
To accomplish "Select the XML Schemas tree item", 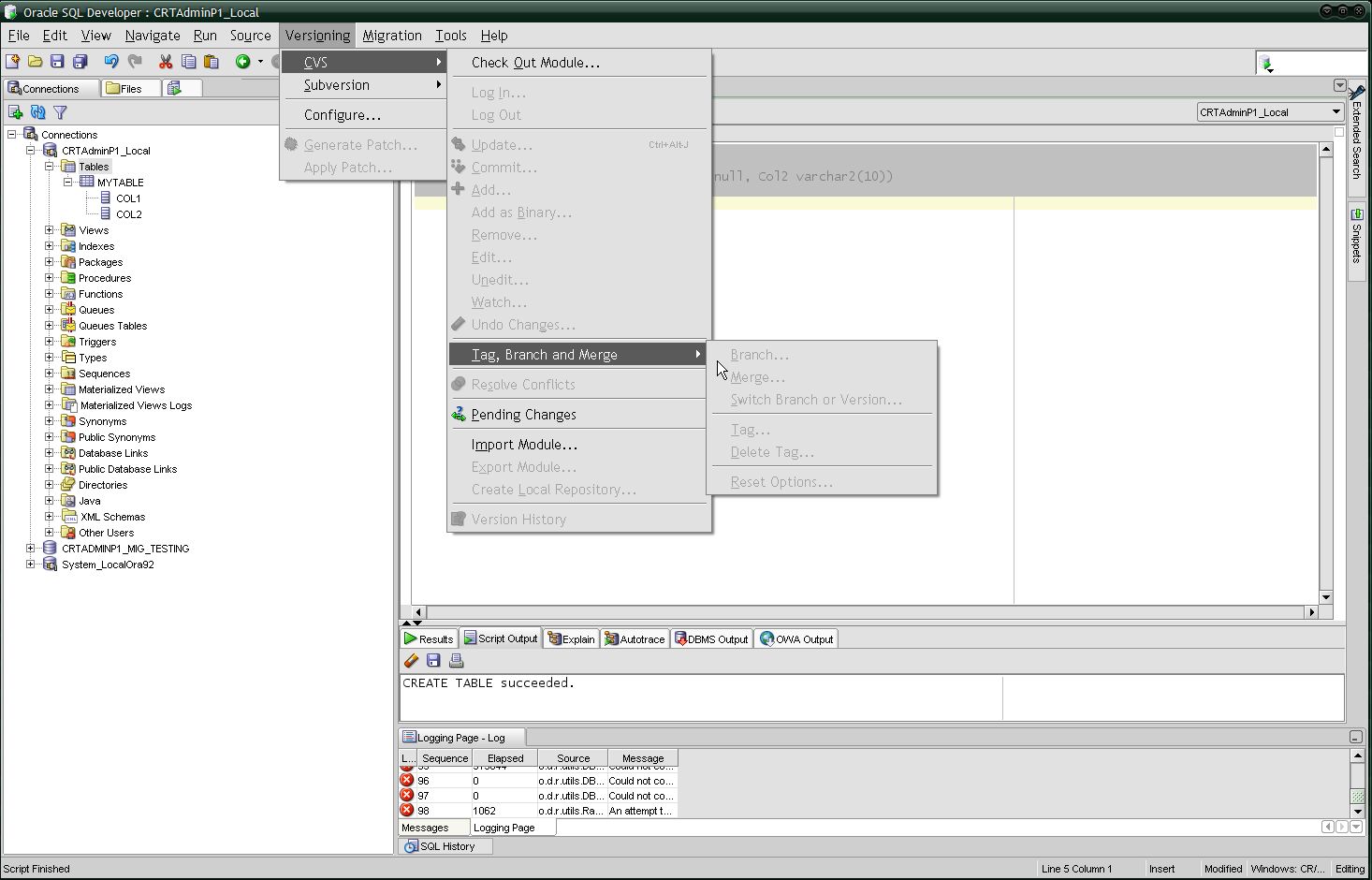I will pos(112,516).
